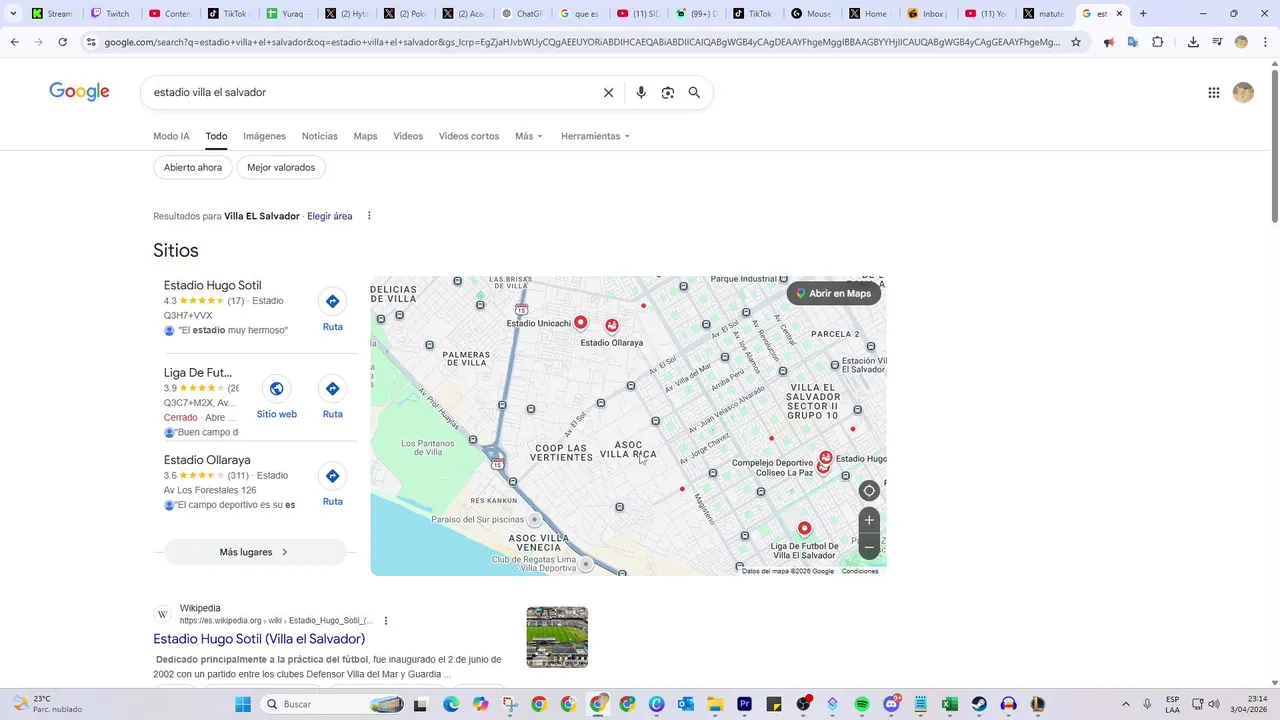Click in the Google search input field
The height and width of the screenshot is (720, 1280).
coord(370,92)
